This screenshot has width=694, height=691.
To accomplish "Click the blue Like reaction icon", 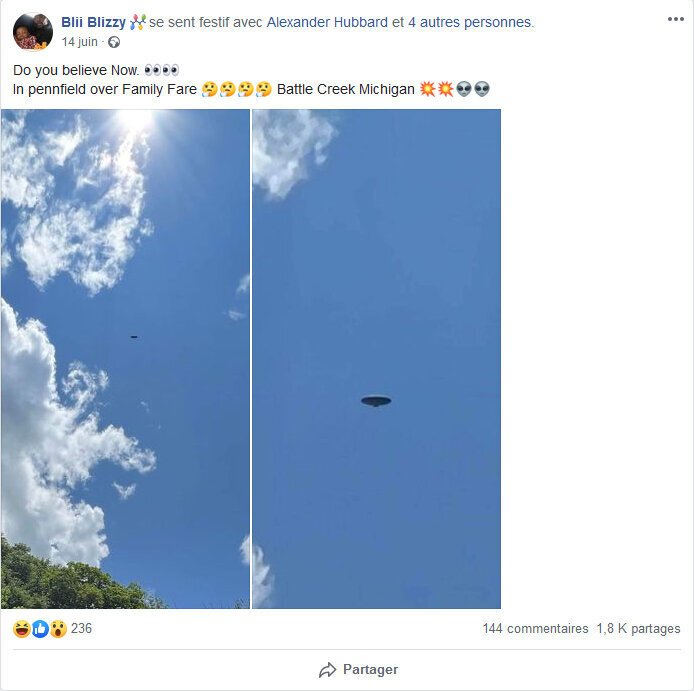I will [x=40, y=628].
